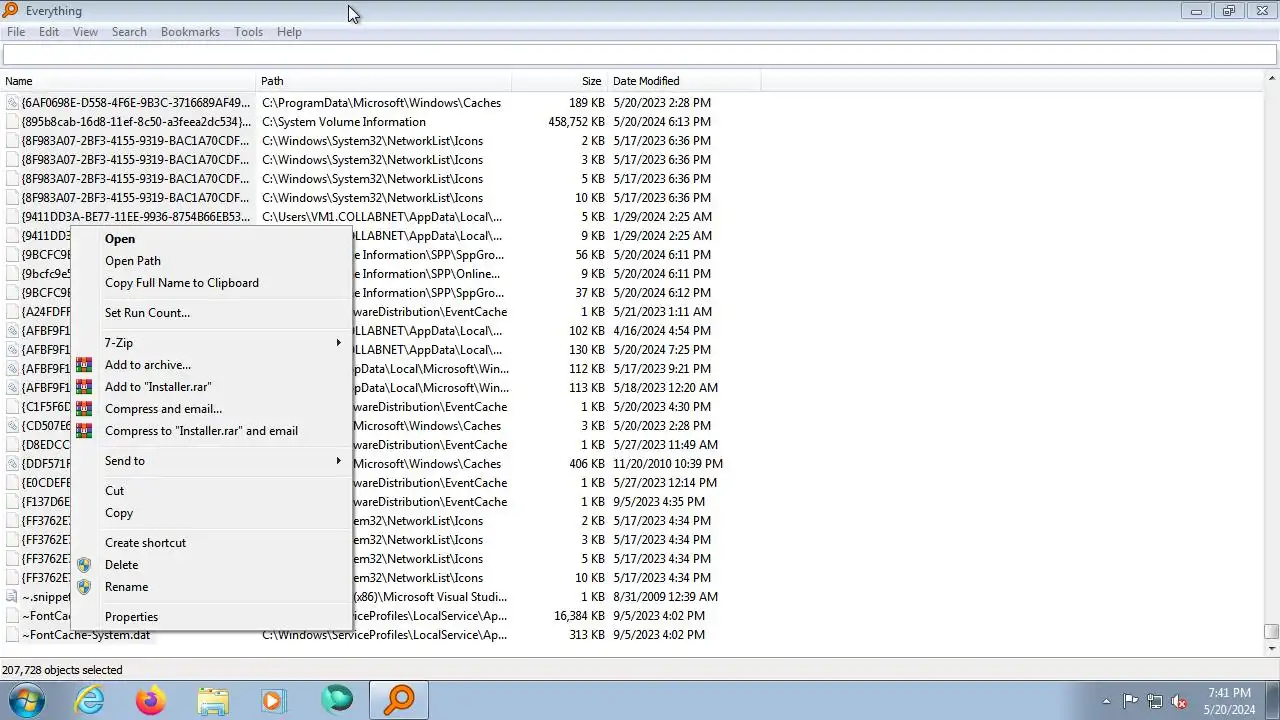Click path C:\System Volume Information
The width and height of the screenshot is (1280, 720).
tap(344, 122)
